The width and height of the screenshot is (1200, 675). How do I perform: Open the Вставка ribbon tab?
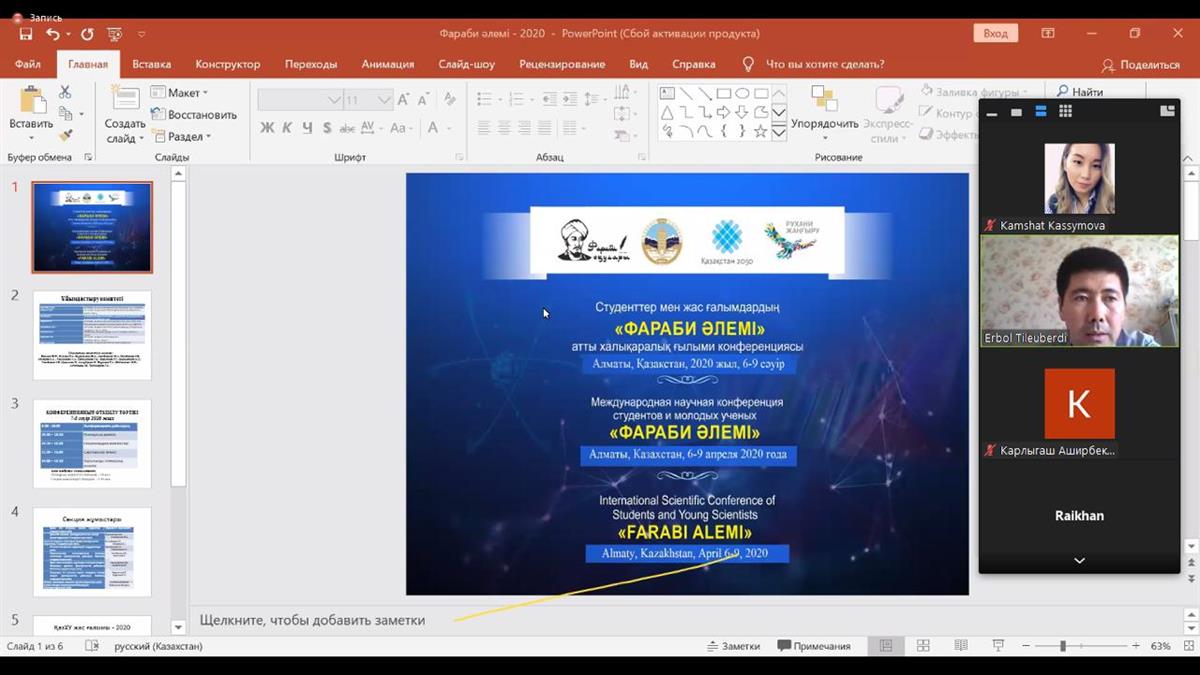click(x=151, y=64)
